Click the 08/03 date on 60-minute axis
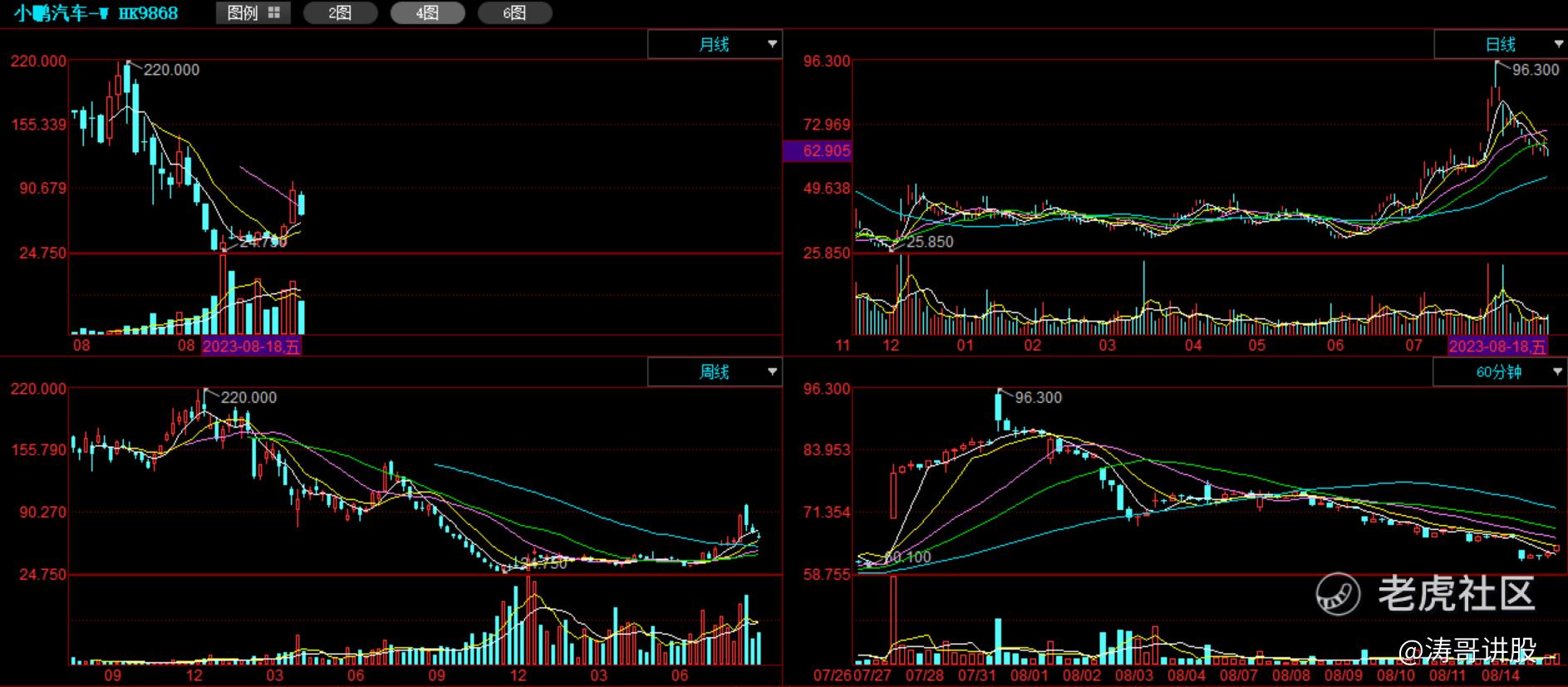The image size is (1568, 687). [x=1134, y=675]
